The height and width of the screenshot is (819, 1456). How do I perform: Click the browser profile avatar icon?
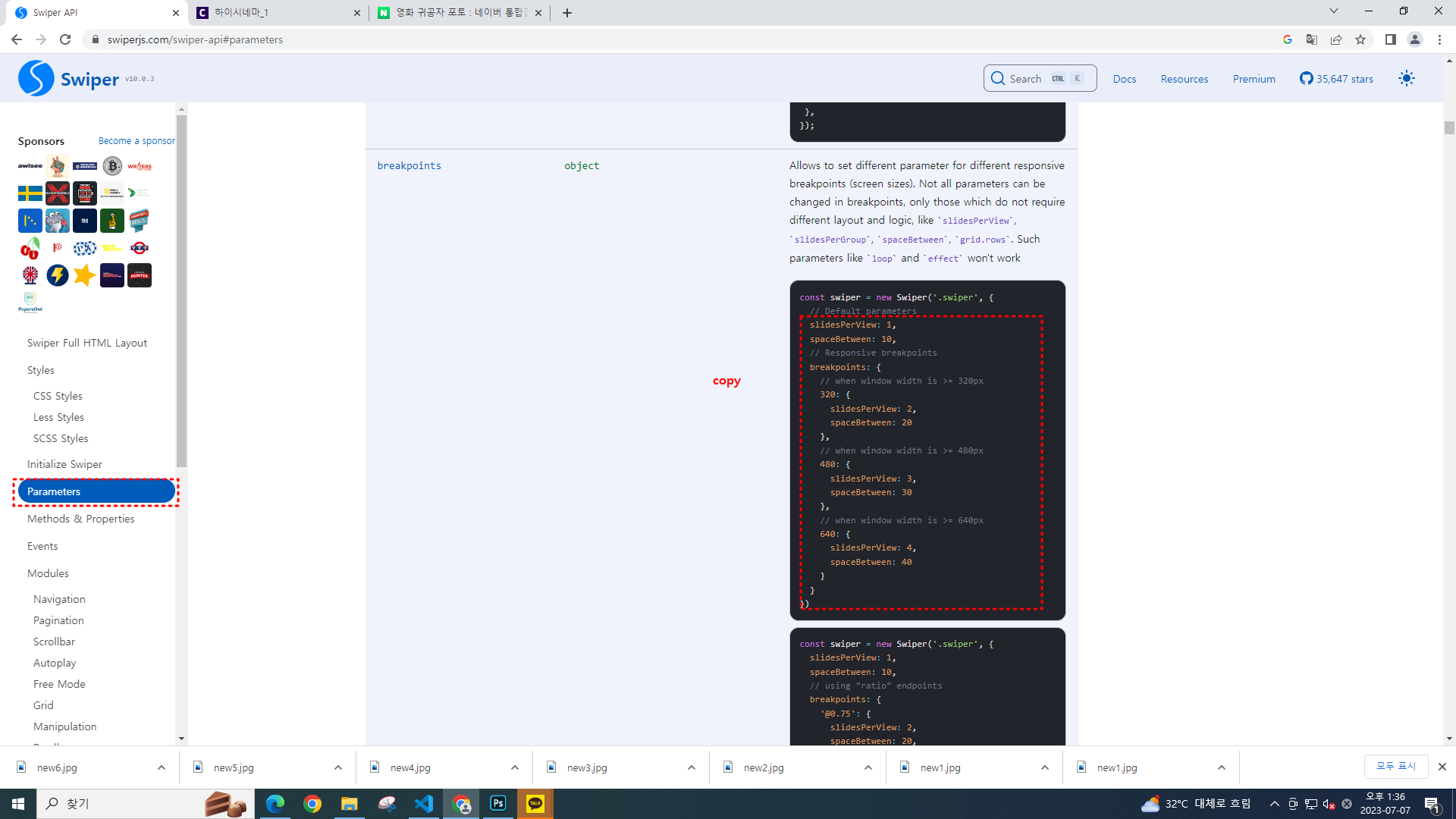click(x=1414, y=39)
